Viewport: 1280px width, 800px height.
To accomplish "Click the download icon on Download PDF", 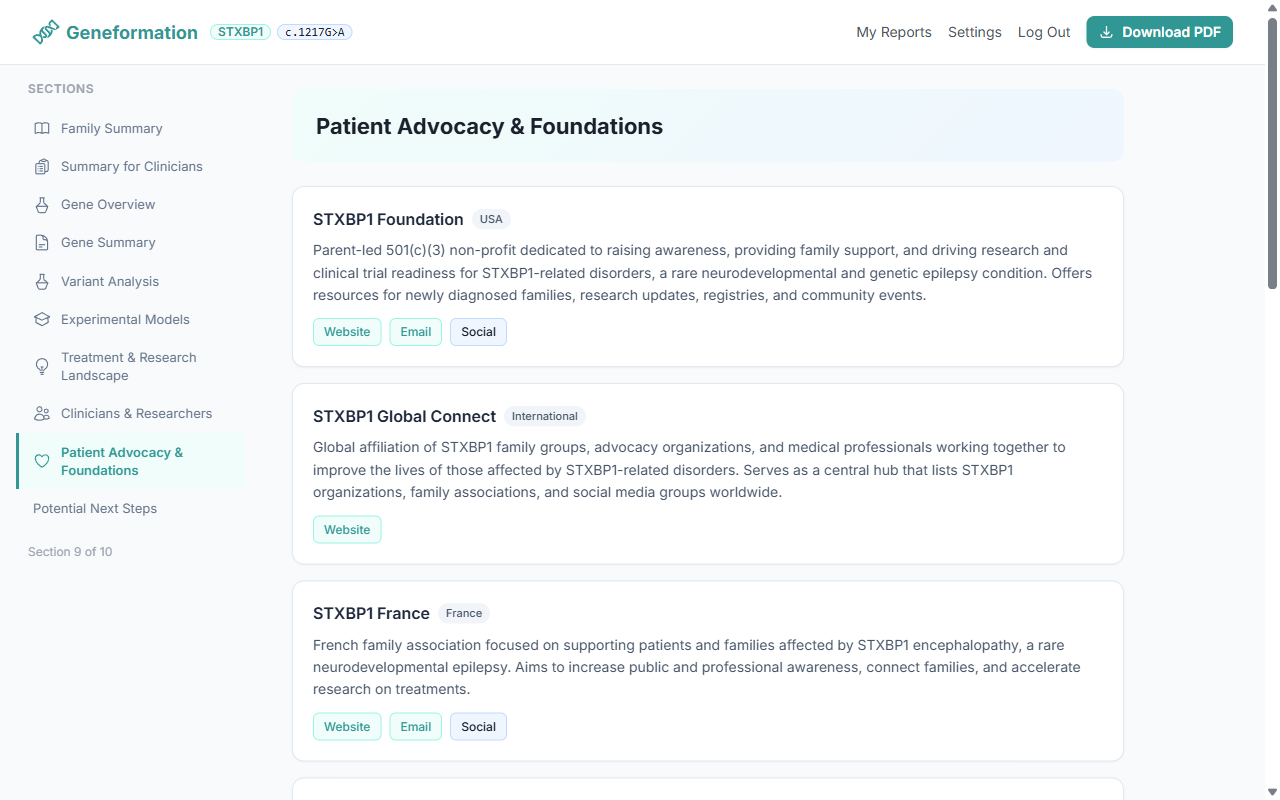I will coord(1106,32).
